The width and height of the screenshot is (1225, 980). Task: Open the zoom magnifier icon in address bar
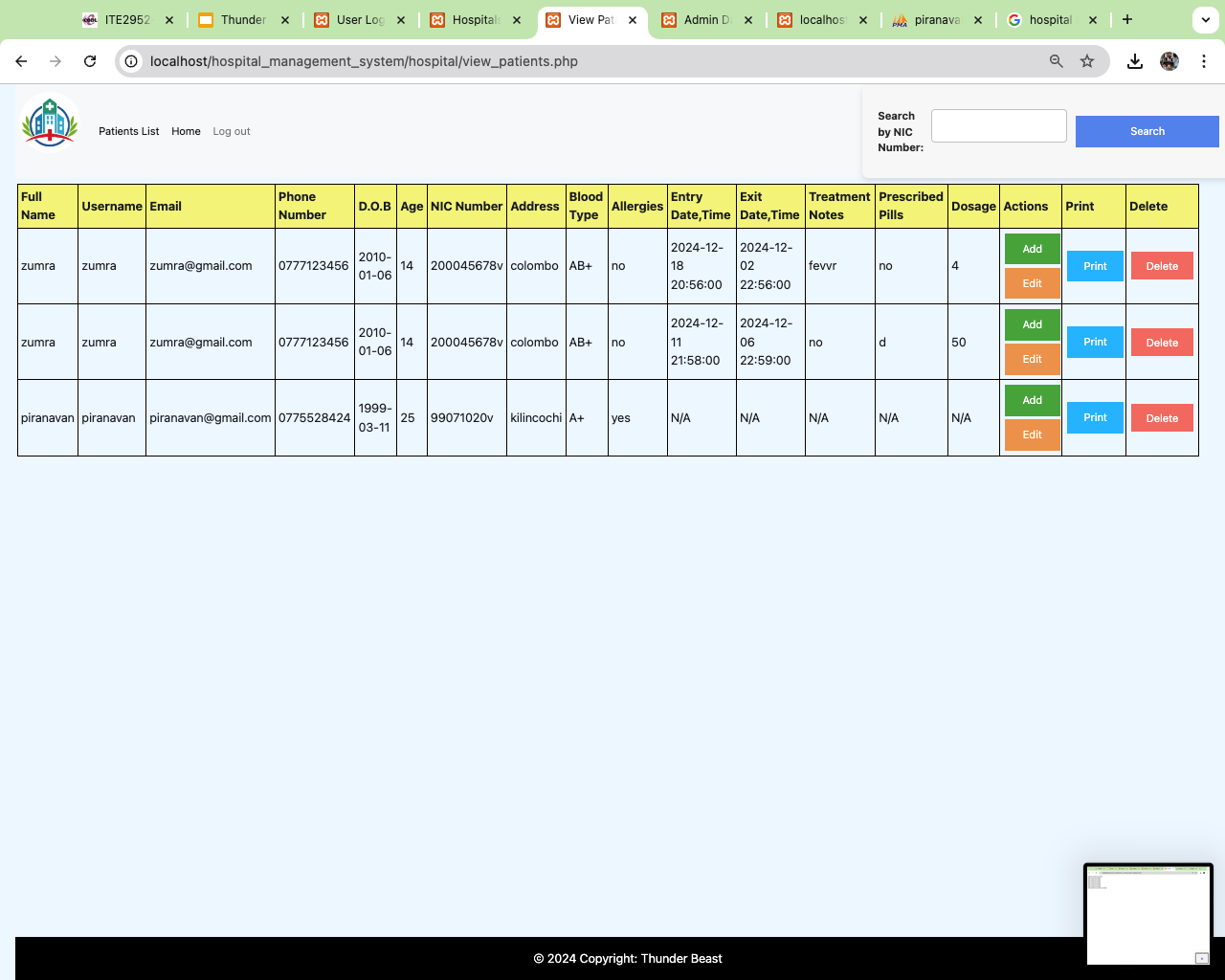pyautogui.click(x=1057, y=61)
